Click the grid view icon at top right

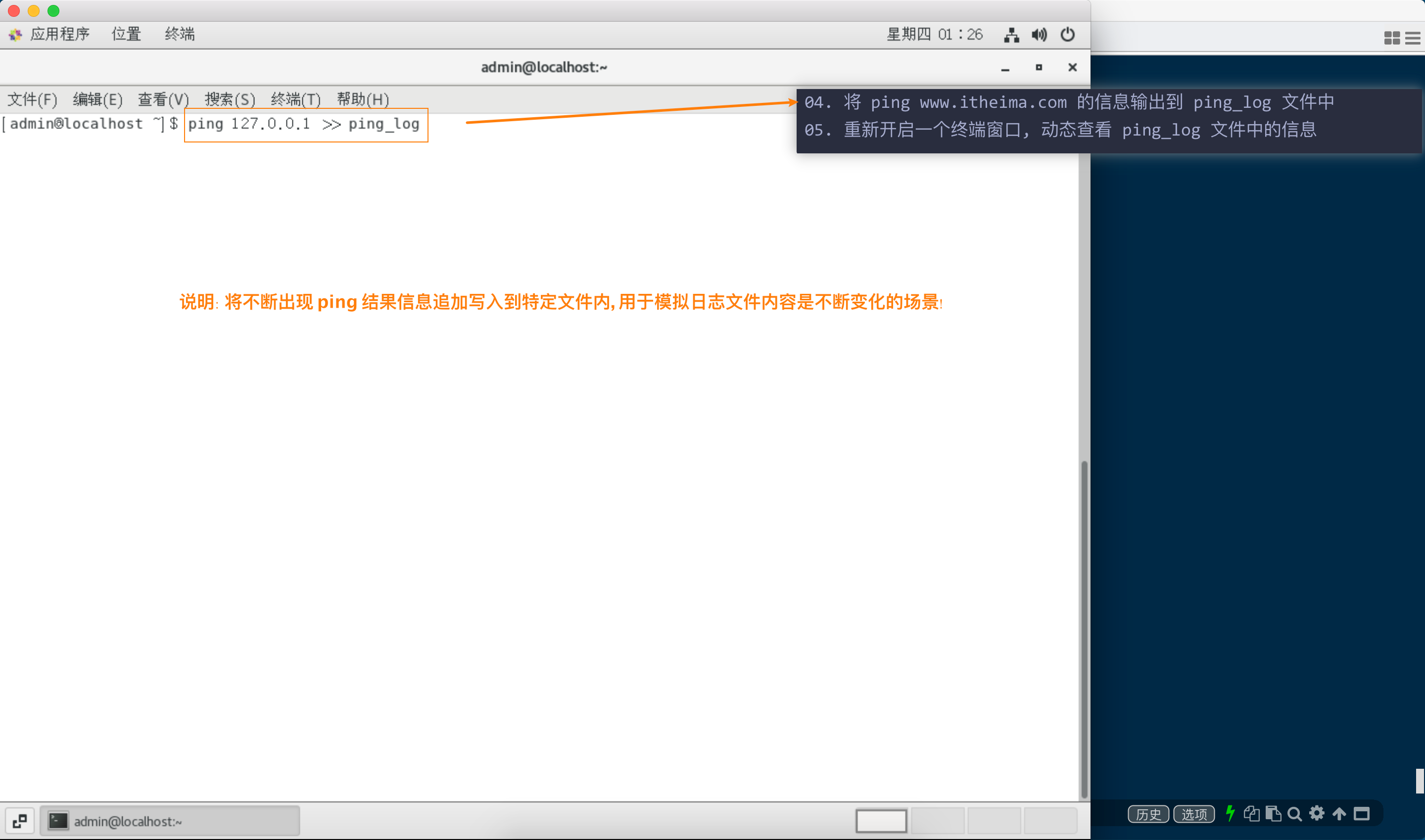coord(1391,38)
